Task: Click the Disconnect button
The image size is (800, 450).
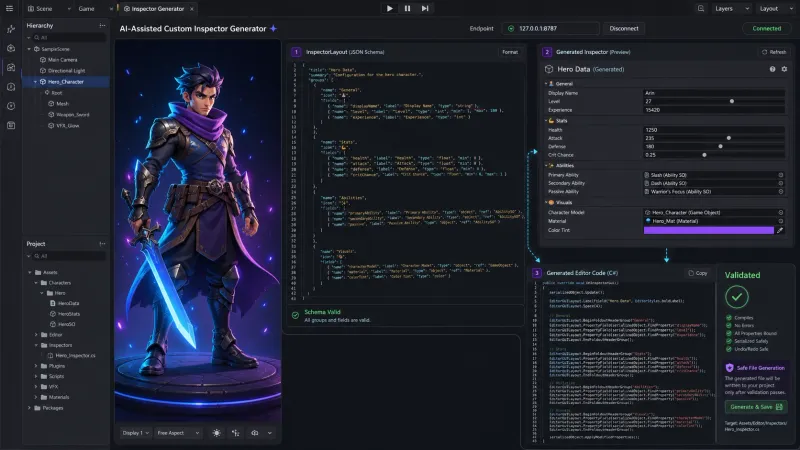Action: tap(623, 29)
